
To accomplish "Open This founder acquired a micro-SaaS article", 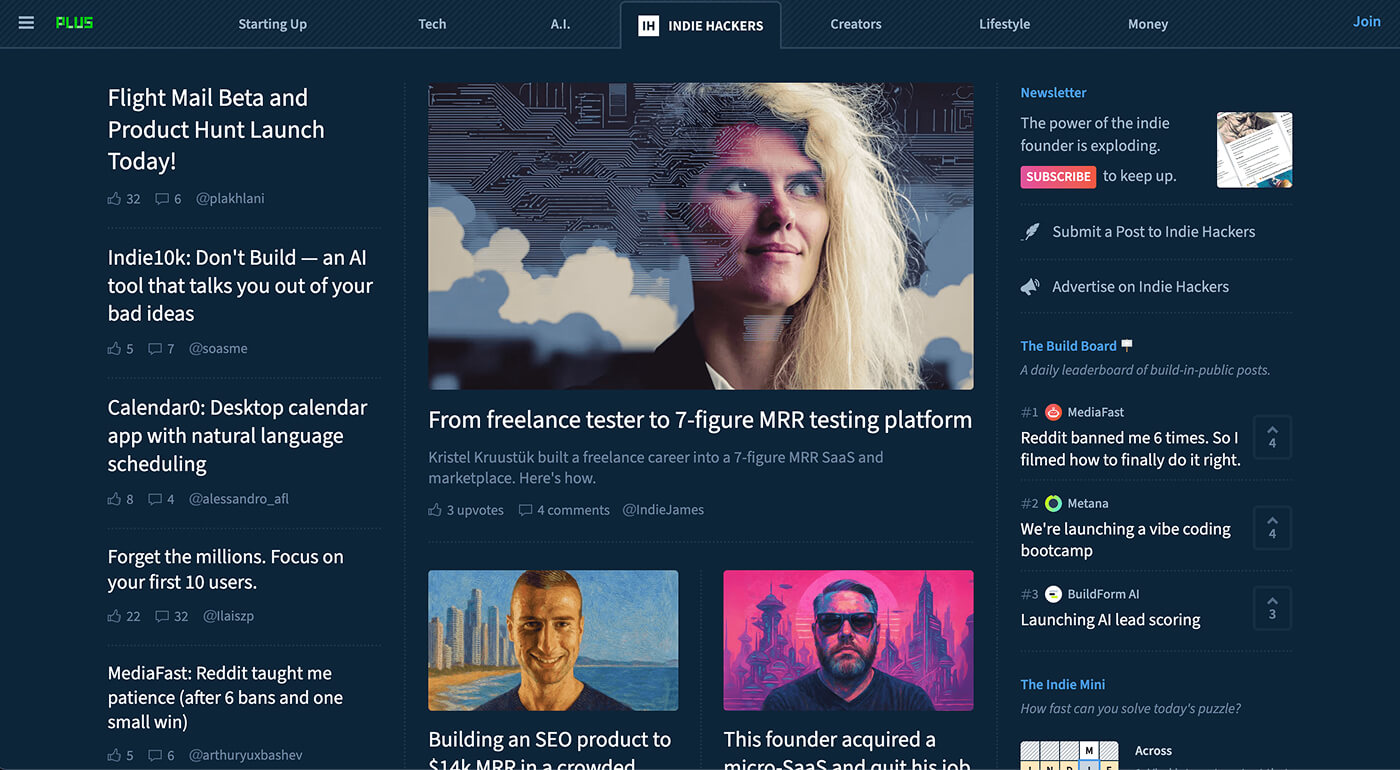I will tap(846, 752).
